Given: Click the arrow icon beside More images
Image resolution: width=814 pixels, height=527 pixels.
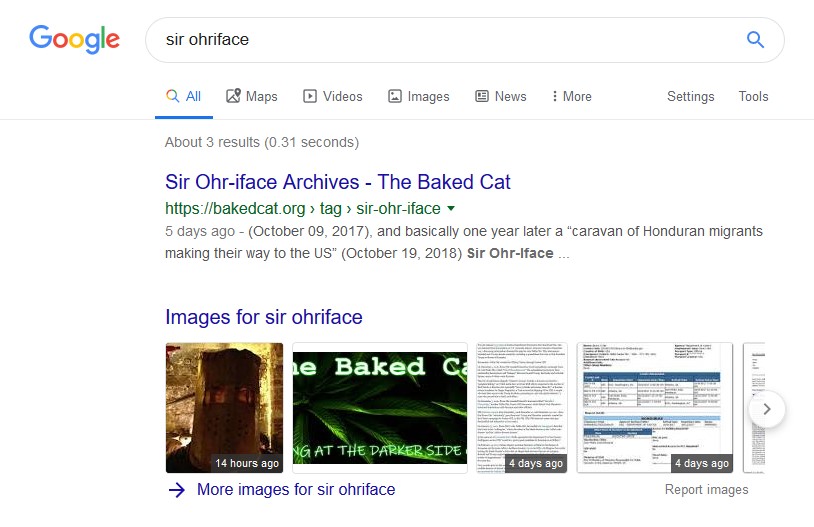Looking at the screenshot, I should click(177, 490).
